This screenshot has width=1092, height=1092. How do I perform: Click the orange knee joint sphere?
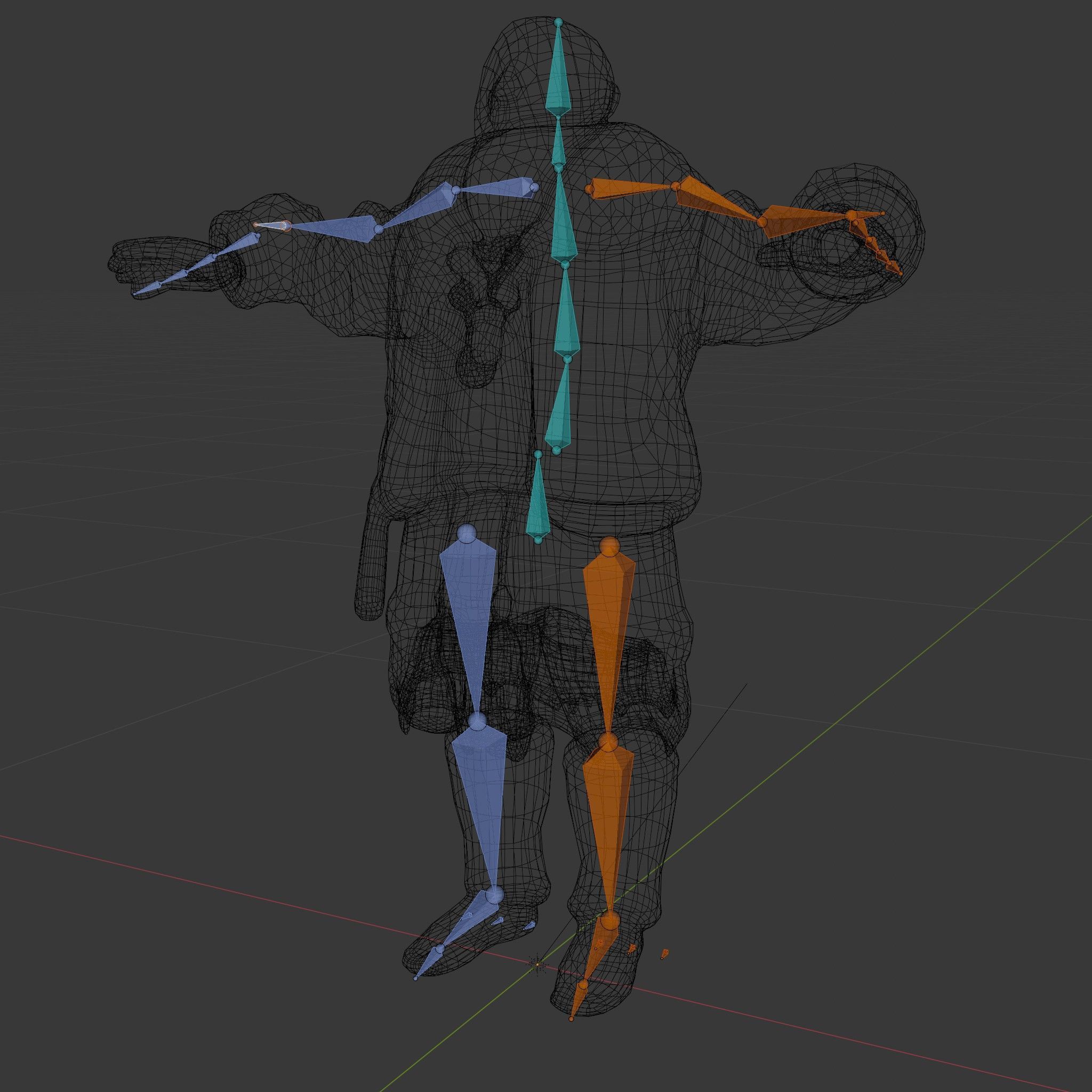[x=608, y=743]
